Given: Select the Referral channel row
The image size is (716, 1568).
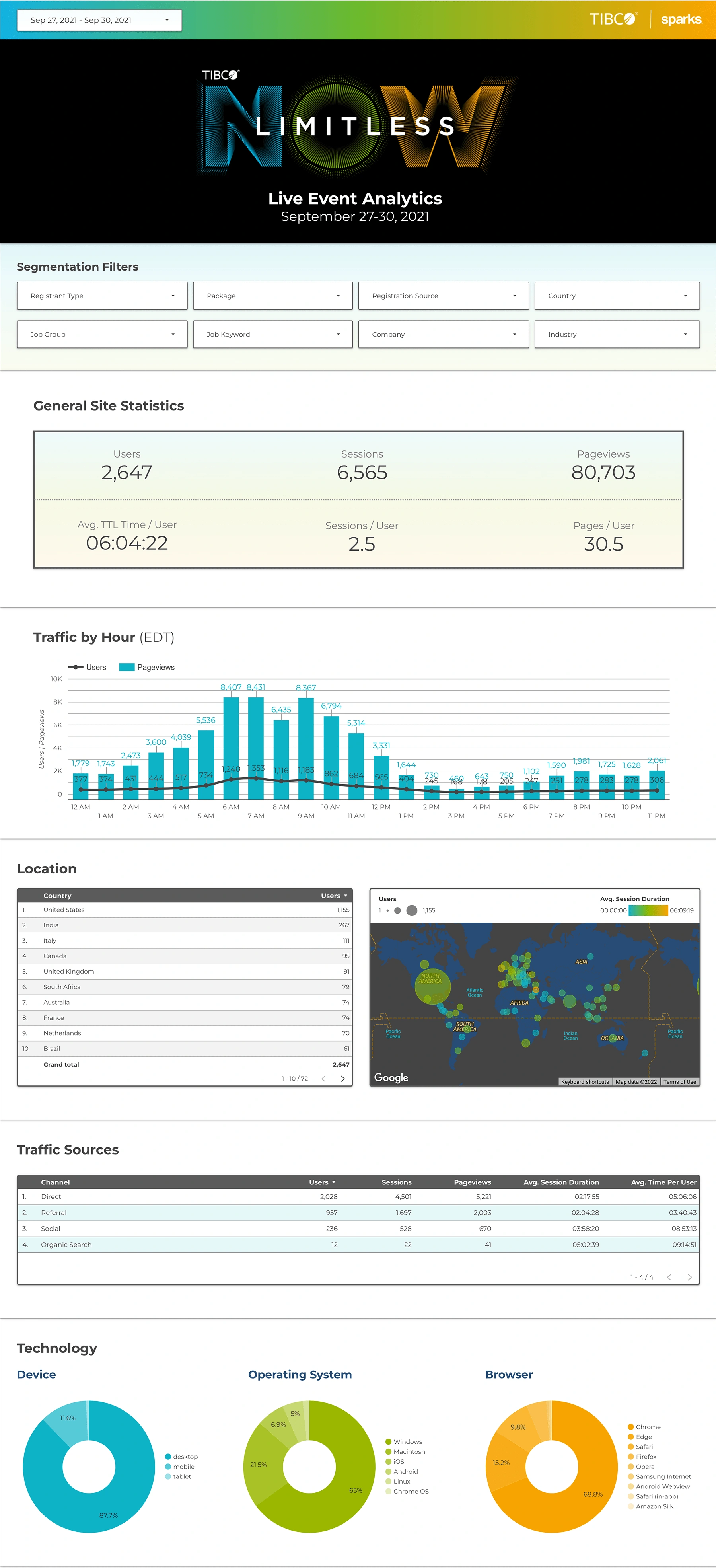Looking at the screenshot, I should pyautogui.click(x=358, y=1213).
